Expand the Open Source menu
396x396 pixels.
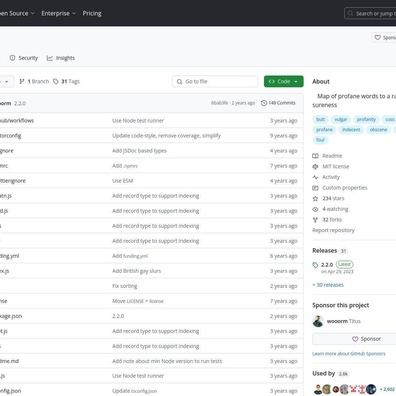click(17, 13)
